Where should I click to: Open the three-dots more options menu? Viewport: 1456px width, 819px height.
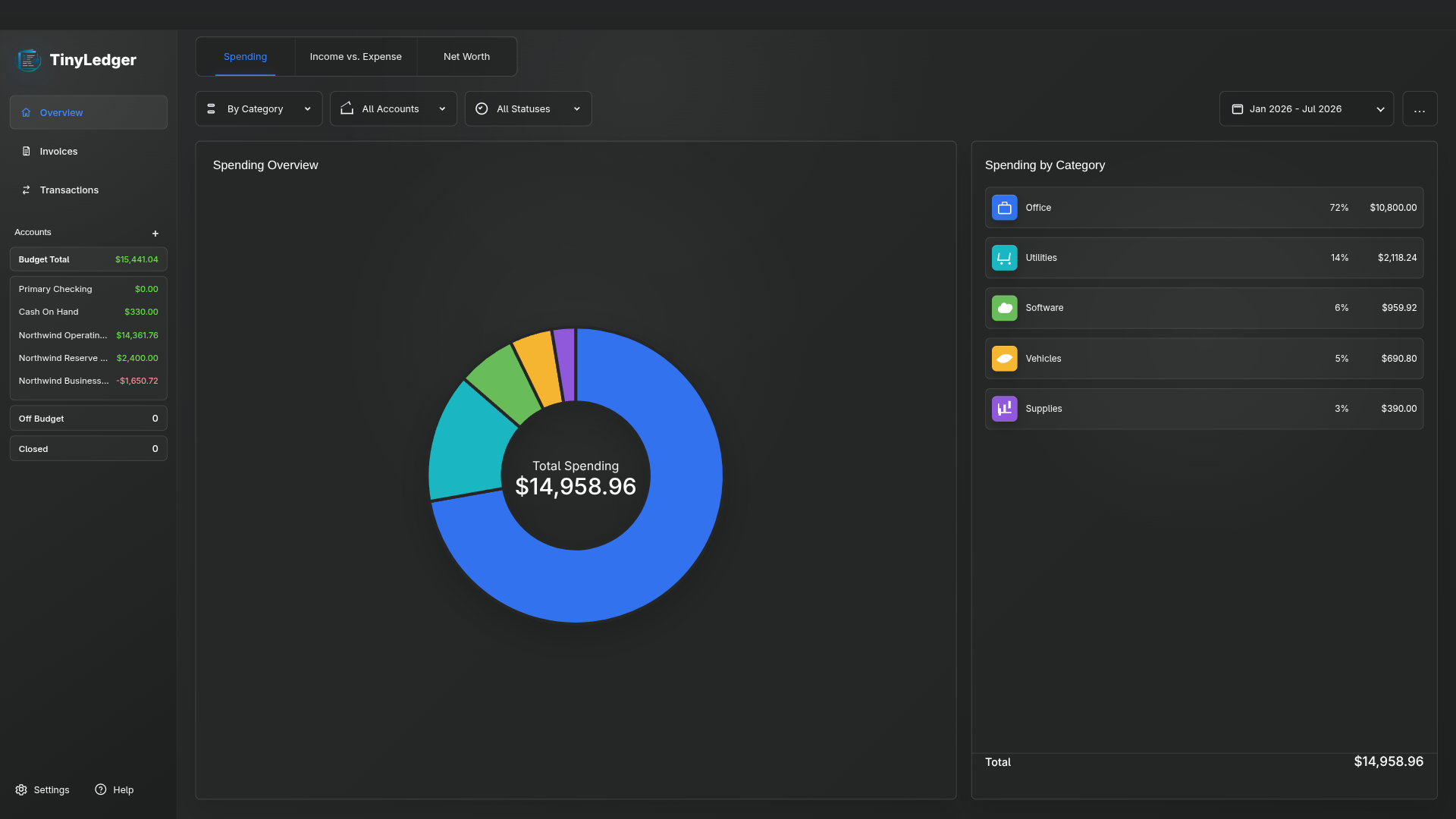1420,109
